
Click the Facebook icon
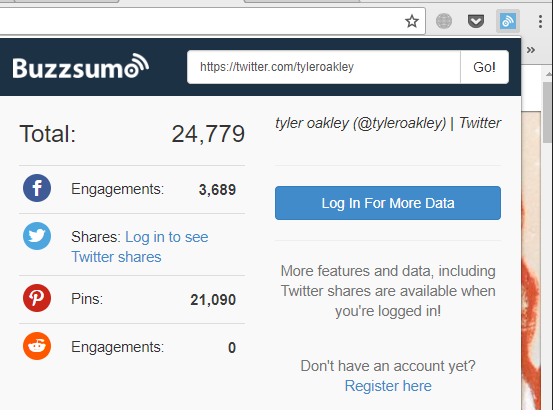[37, 188]
